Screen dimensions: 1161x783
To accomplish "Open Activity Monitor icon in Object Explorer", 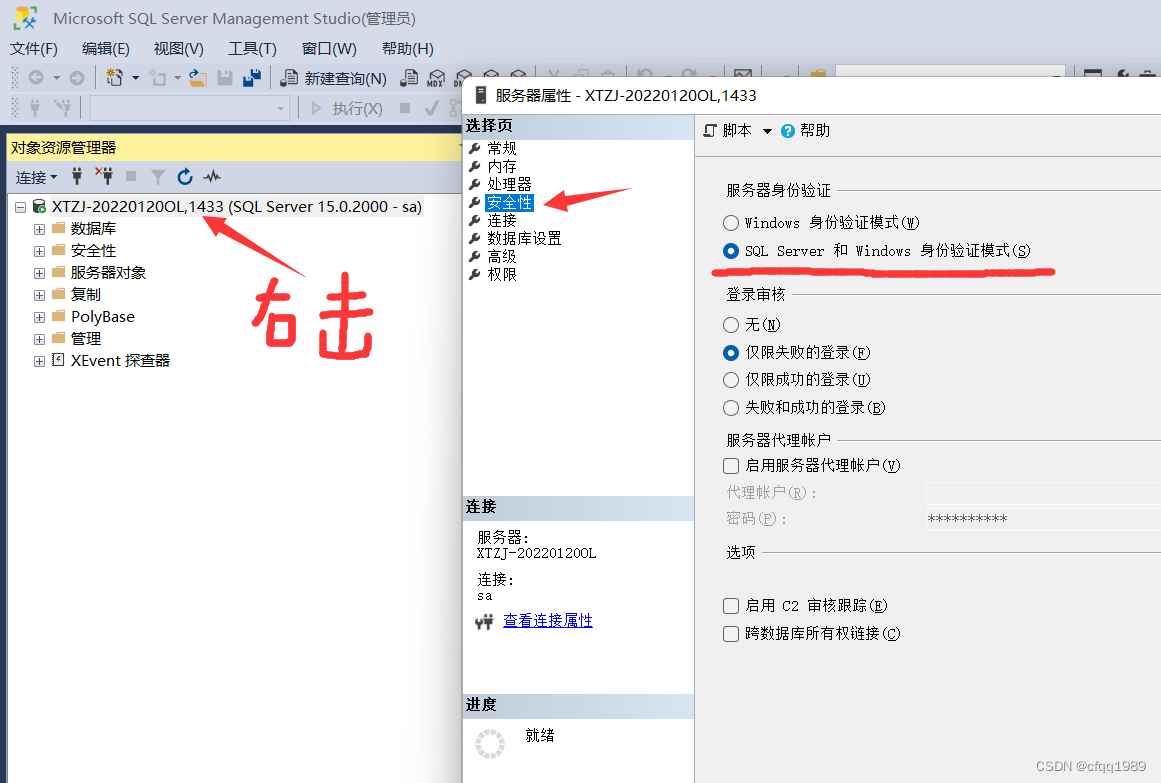I will point(213,176).
